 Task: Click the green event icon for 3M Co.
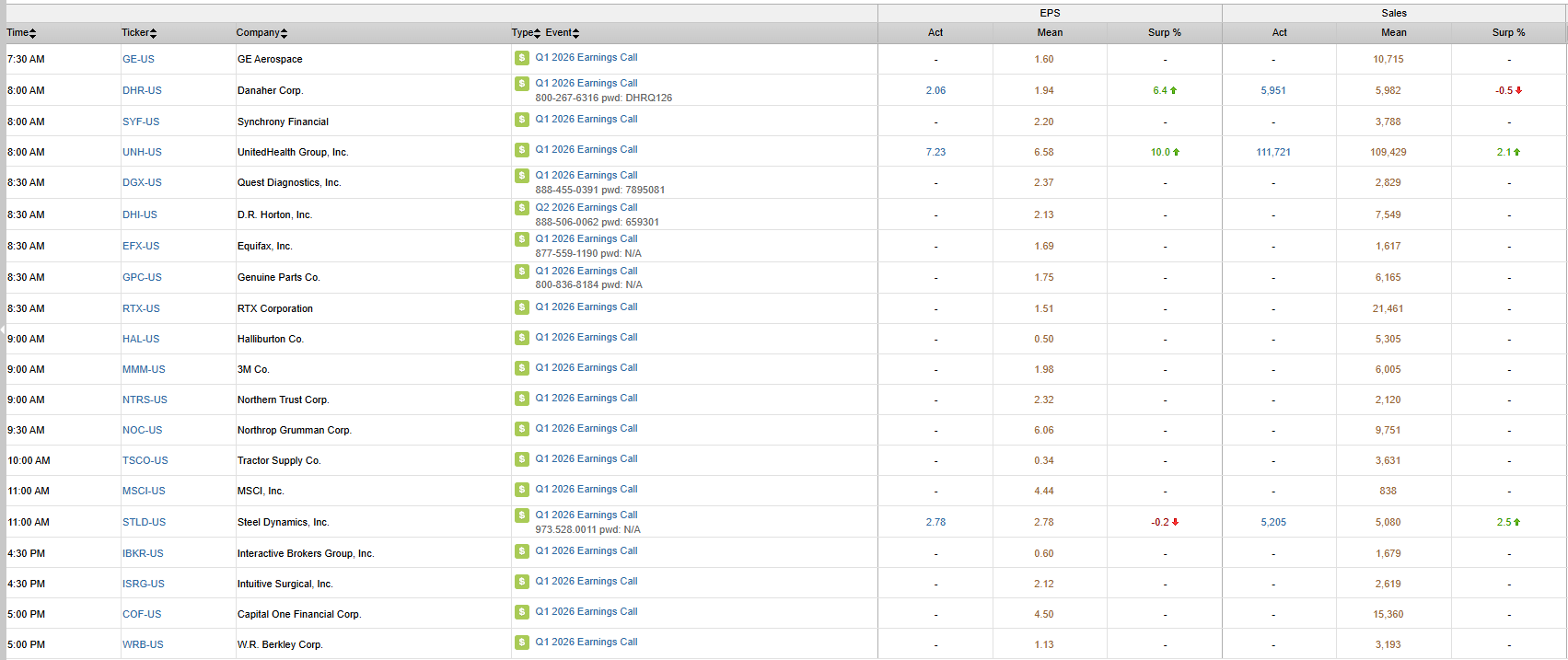pyautogui.click(x=522, y=368)
